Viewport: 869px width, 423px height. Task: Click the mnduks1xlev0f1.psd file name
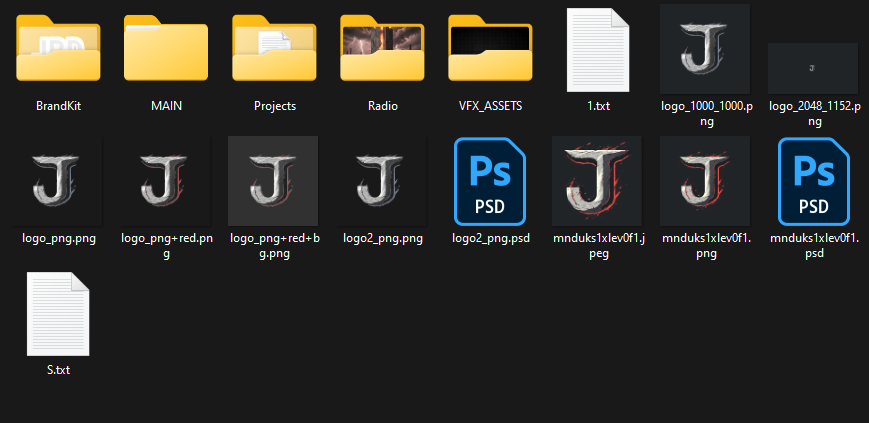click(814, 247)
